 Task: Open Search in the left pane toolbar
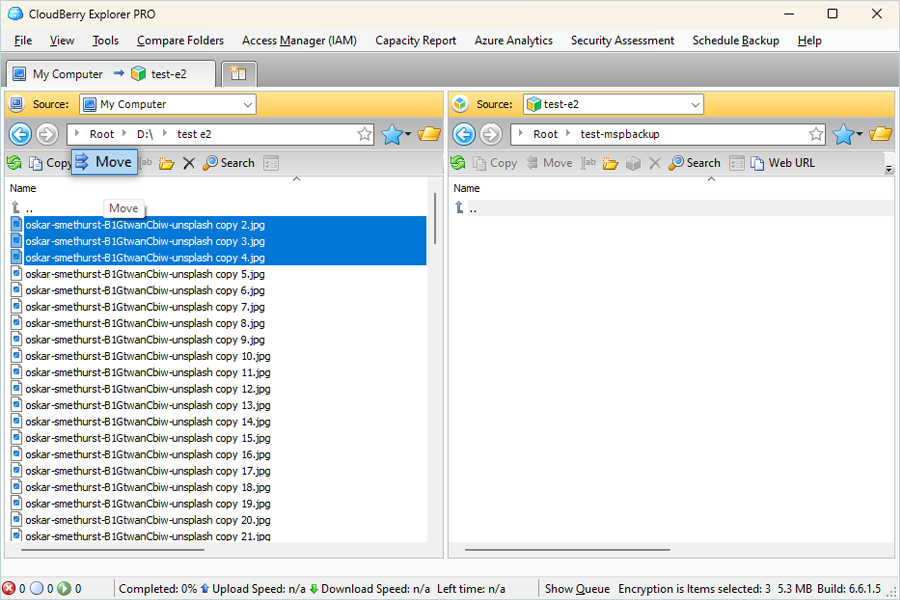click(228, 163)
